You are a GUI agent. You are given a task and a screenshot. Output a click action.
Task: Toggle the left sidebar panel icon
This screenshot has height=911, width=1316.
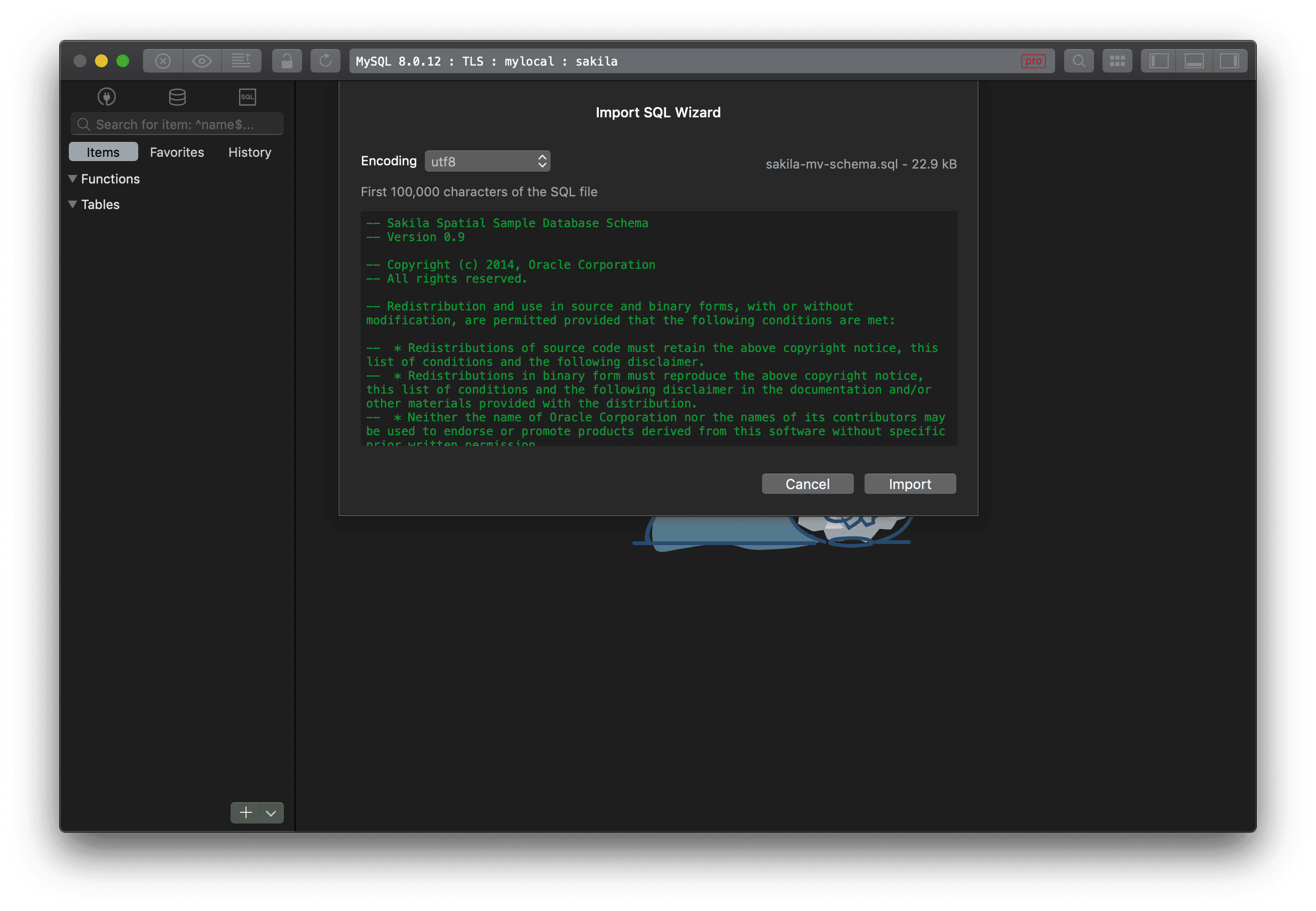(x=1159, y=61)
